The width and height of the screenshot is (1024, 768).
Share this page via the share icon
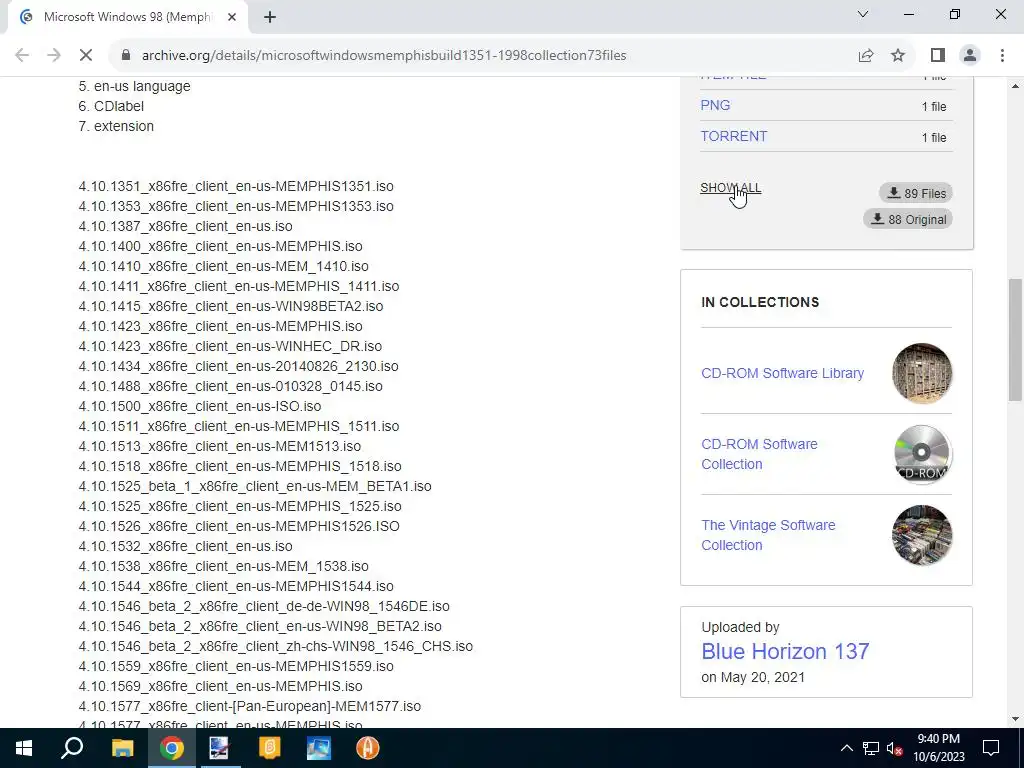coord(866,56)
